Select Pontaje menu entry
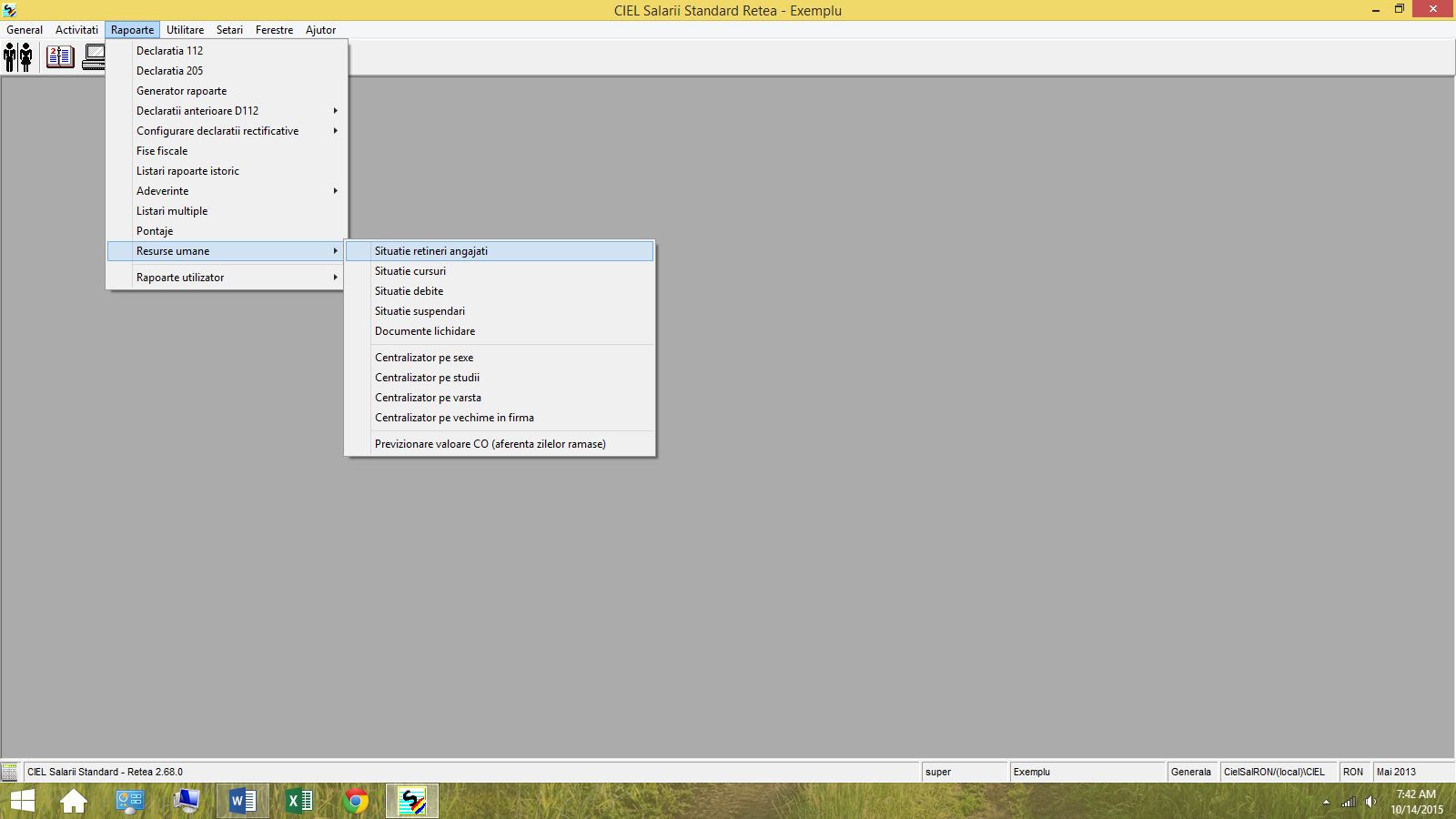Viewport: 1456px width, 819px height. pyautogui.click(x=226, y=231)
